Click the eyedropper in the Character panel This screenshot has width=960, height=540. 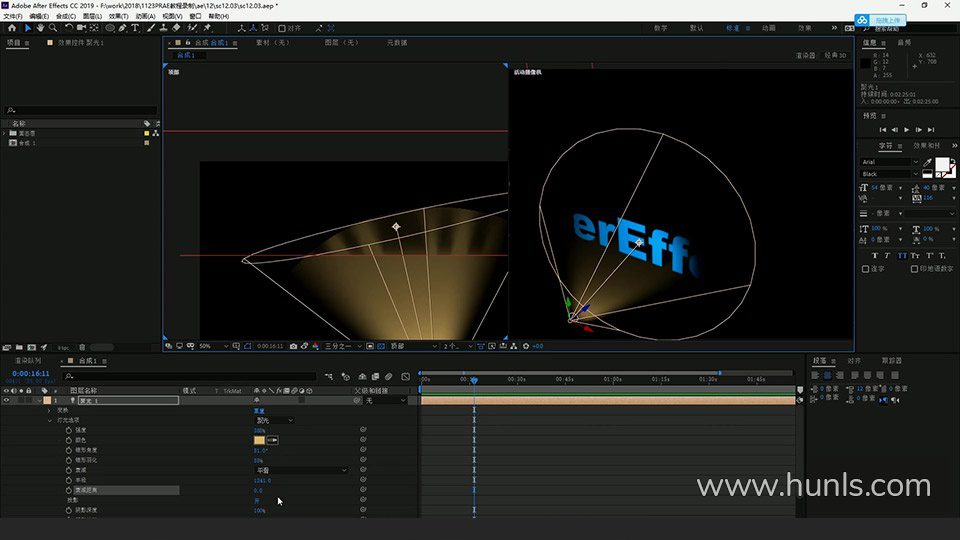tap(928, 162)
